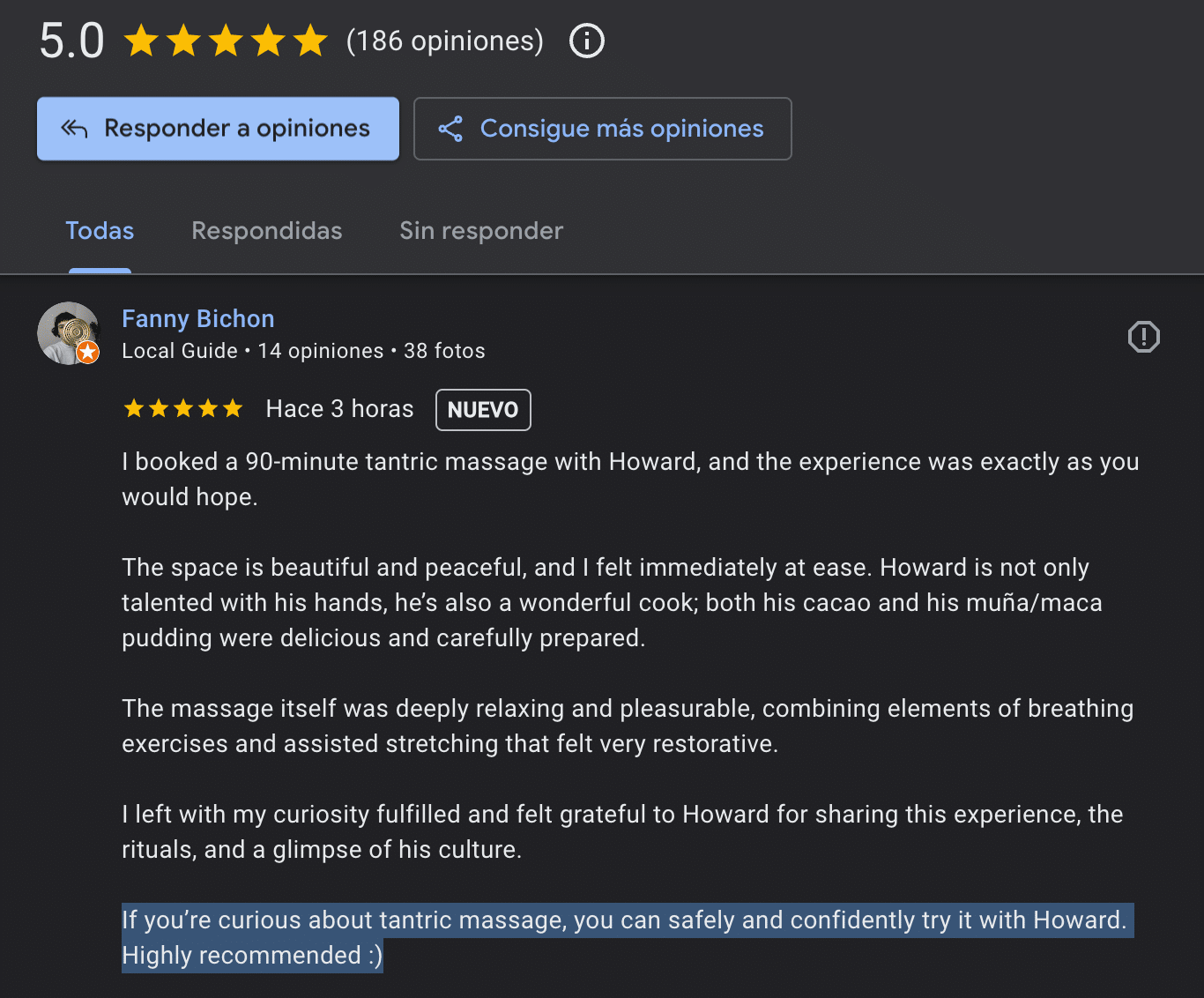Click the overall five gold stars rating
Viewport: 1204px width, 998px height.
(226, 41)
